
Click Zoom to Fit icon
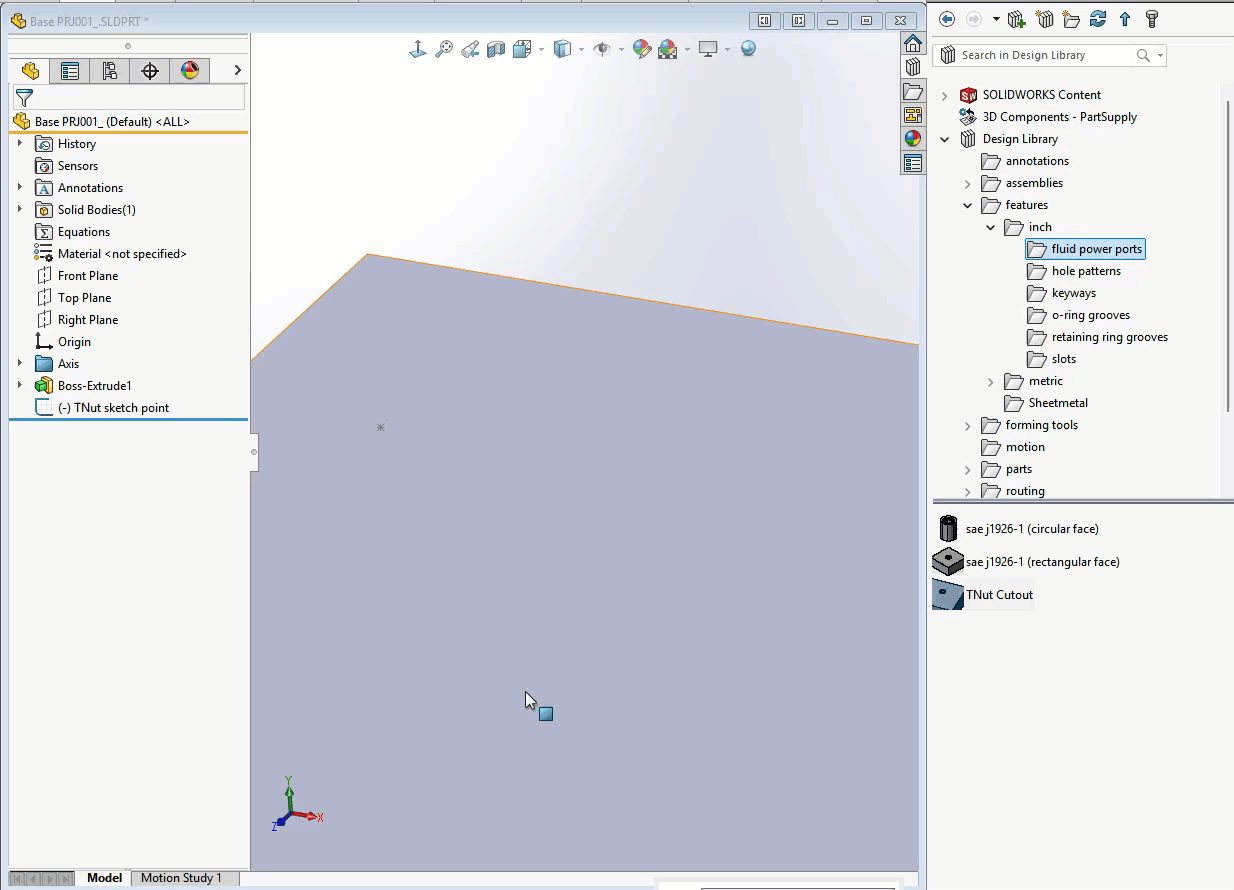tap(444, 49)
